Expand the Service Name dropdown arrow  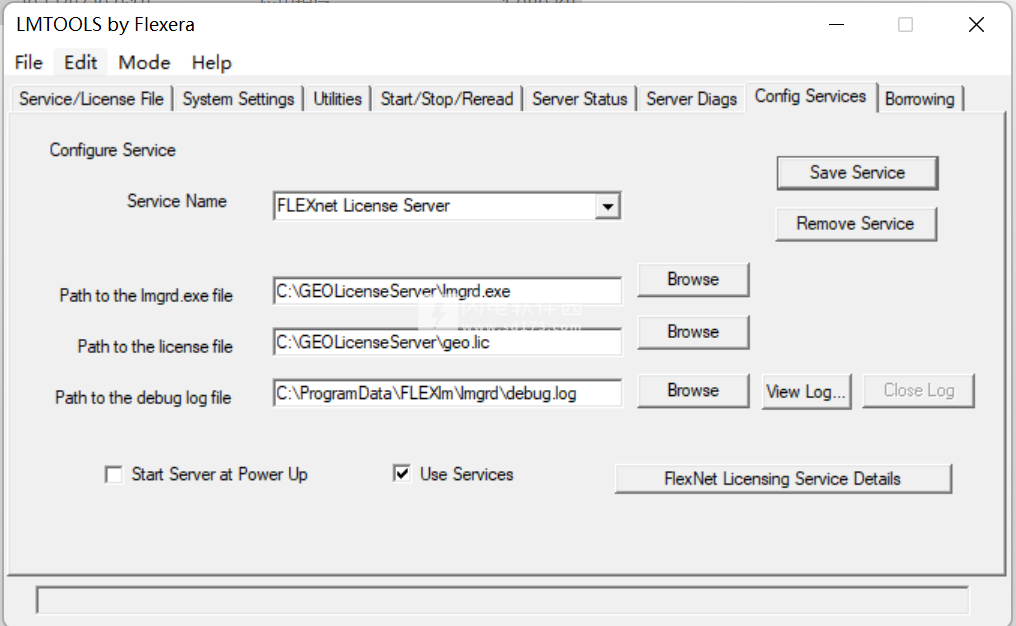(607, 207)
